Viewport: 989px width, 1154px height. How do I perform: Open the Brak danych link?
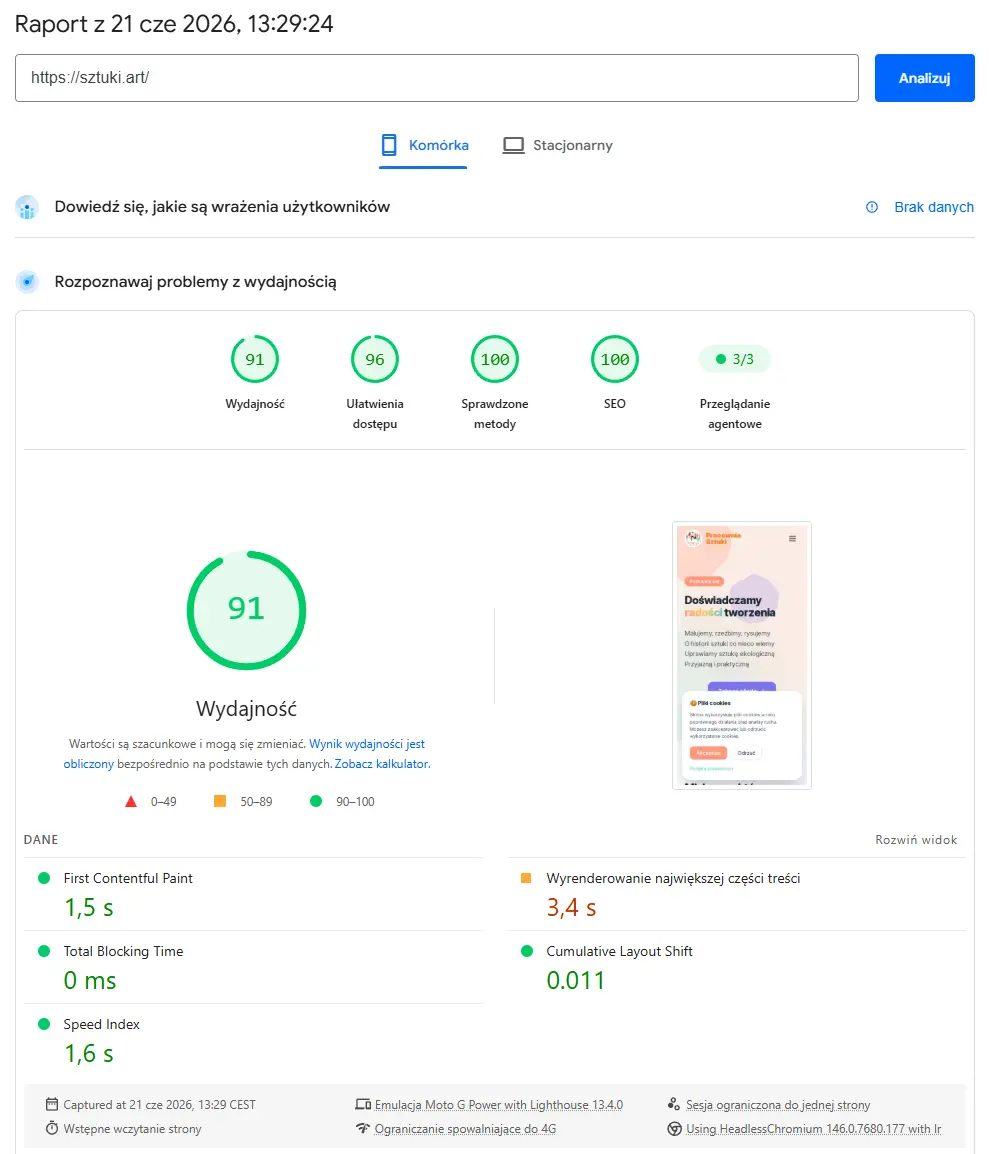[934, 208]
